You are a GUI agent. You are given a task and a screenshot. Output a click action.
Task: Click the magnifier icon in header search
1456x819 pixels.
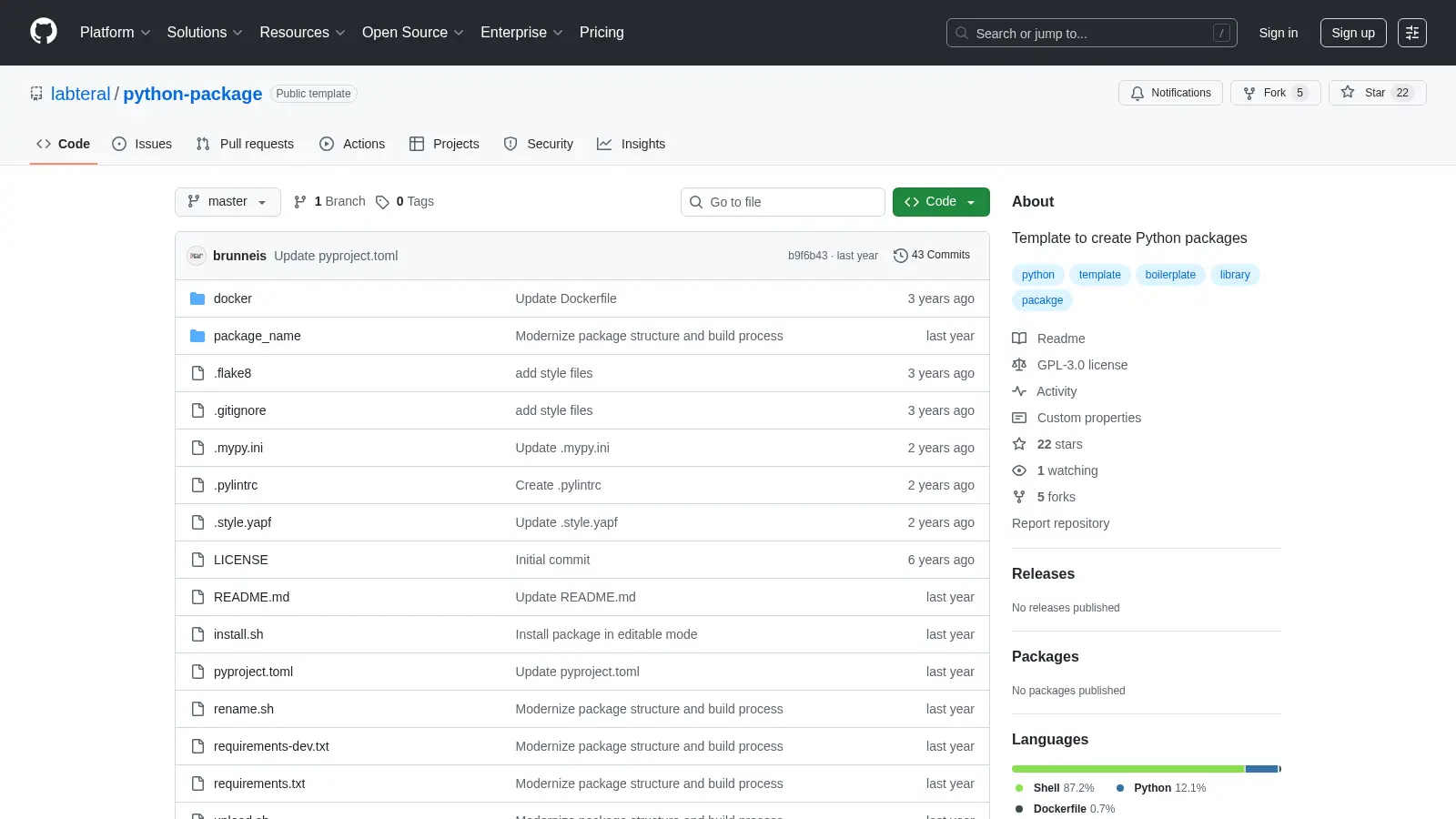click(x=962, y=33)
